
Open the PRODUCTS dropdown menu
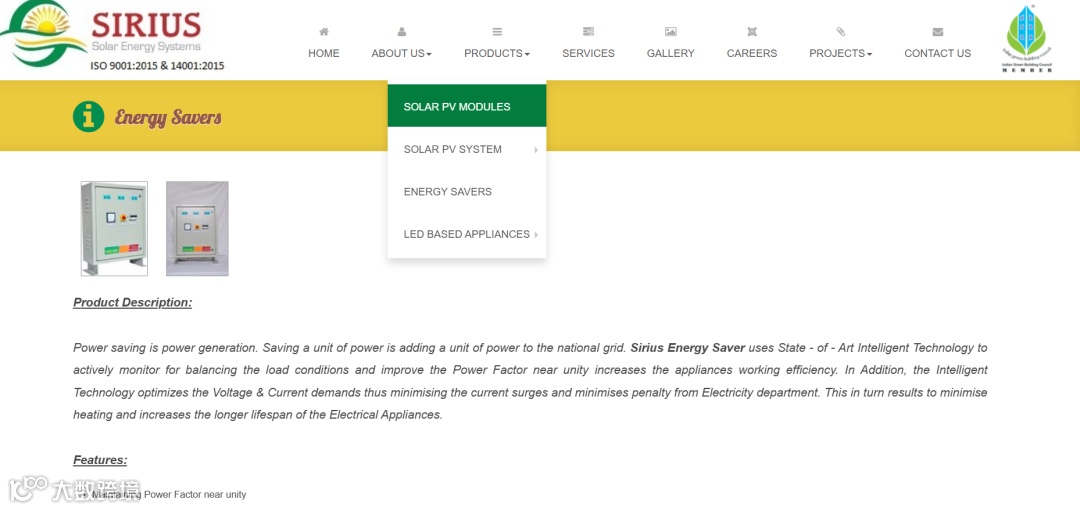[497, 53]
